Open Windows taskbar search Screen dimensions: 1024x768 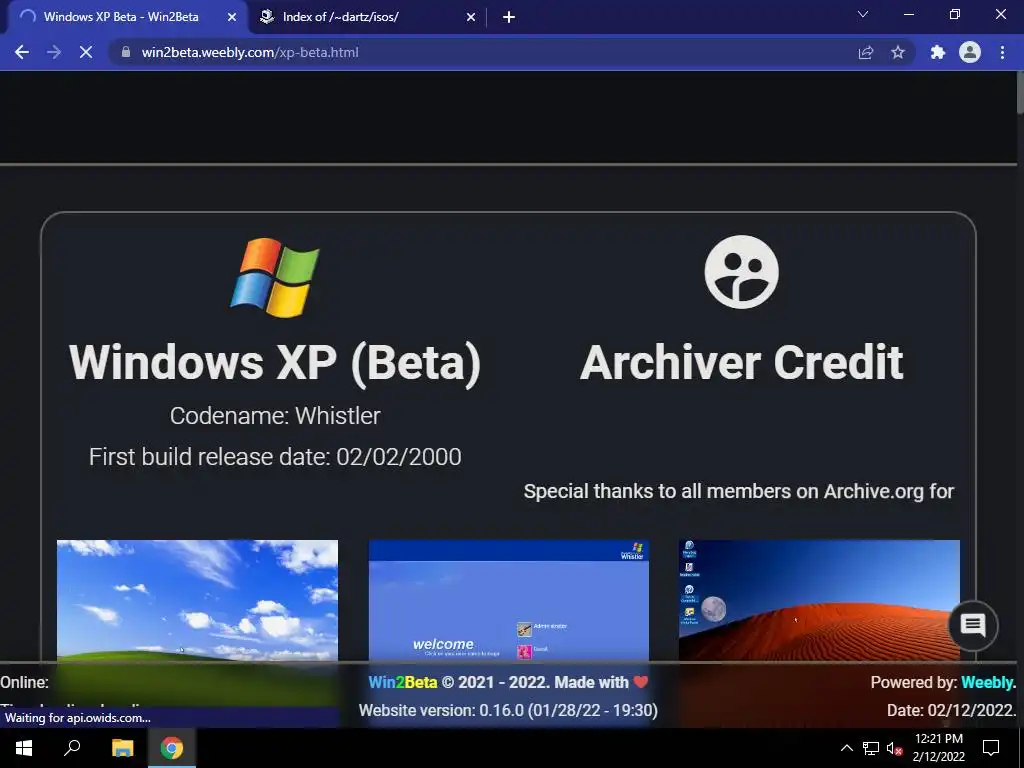[x=72, y=748]
